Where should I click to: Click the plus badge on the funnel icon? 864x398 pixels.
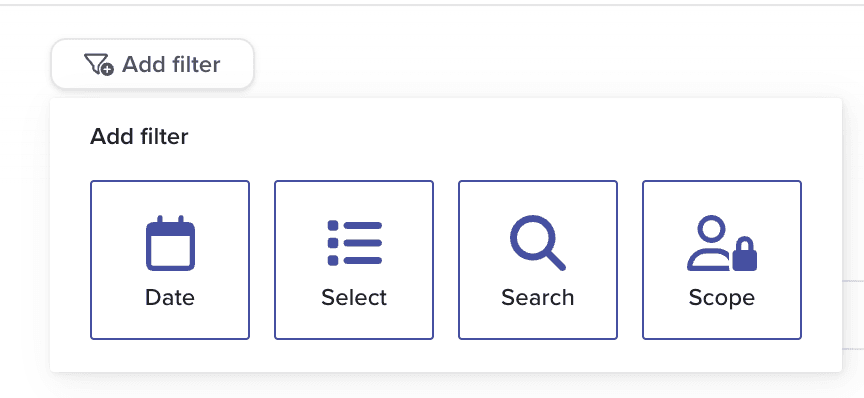point(107,69)
